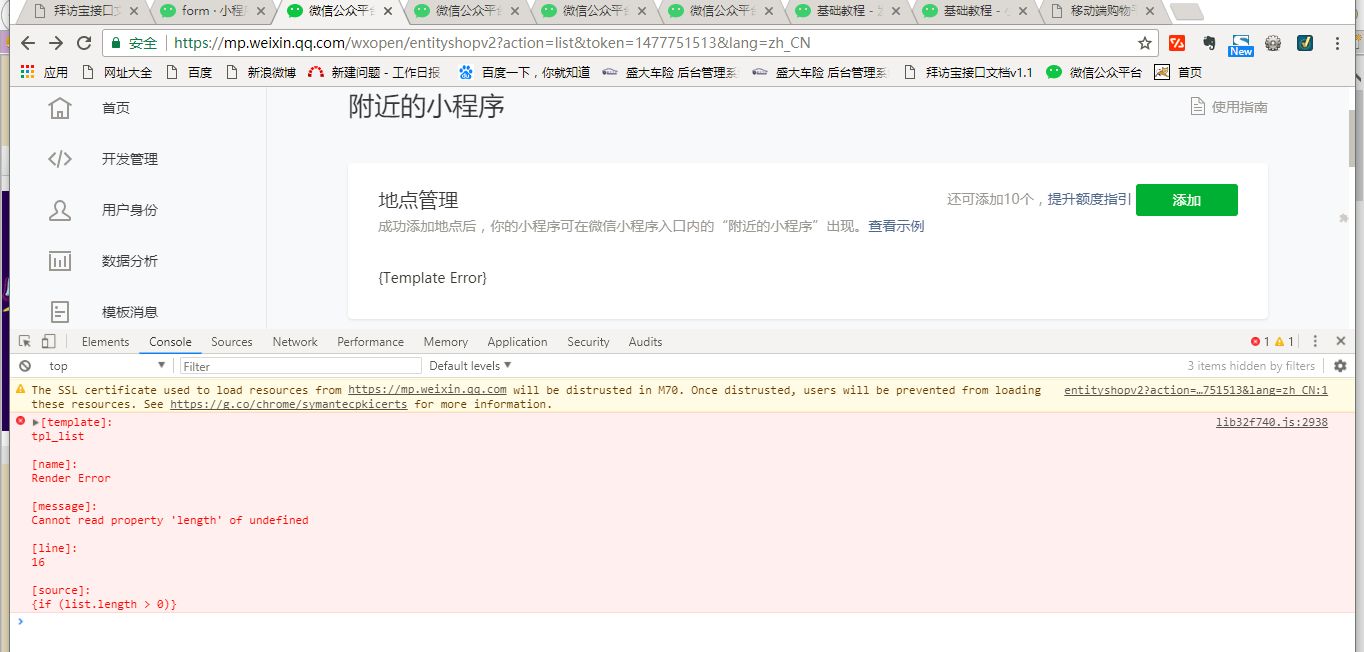Click the 模板消息 document icon
This screenshot has height=652, width=1364.
(x=60, y=312)
